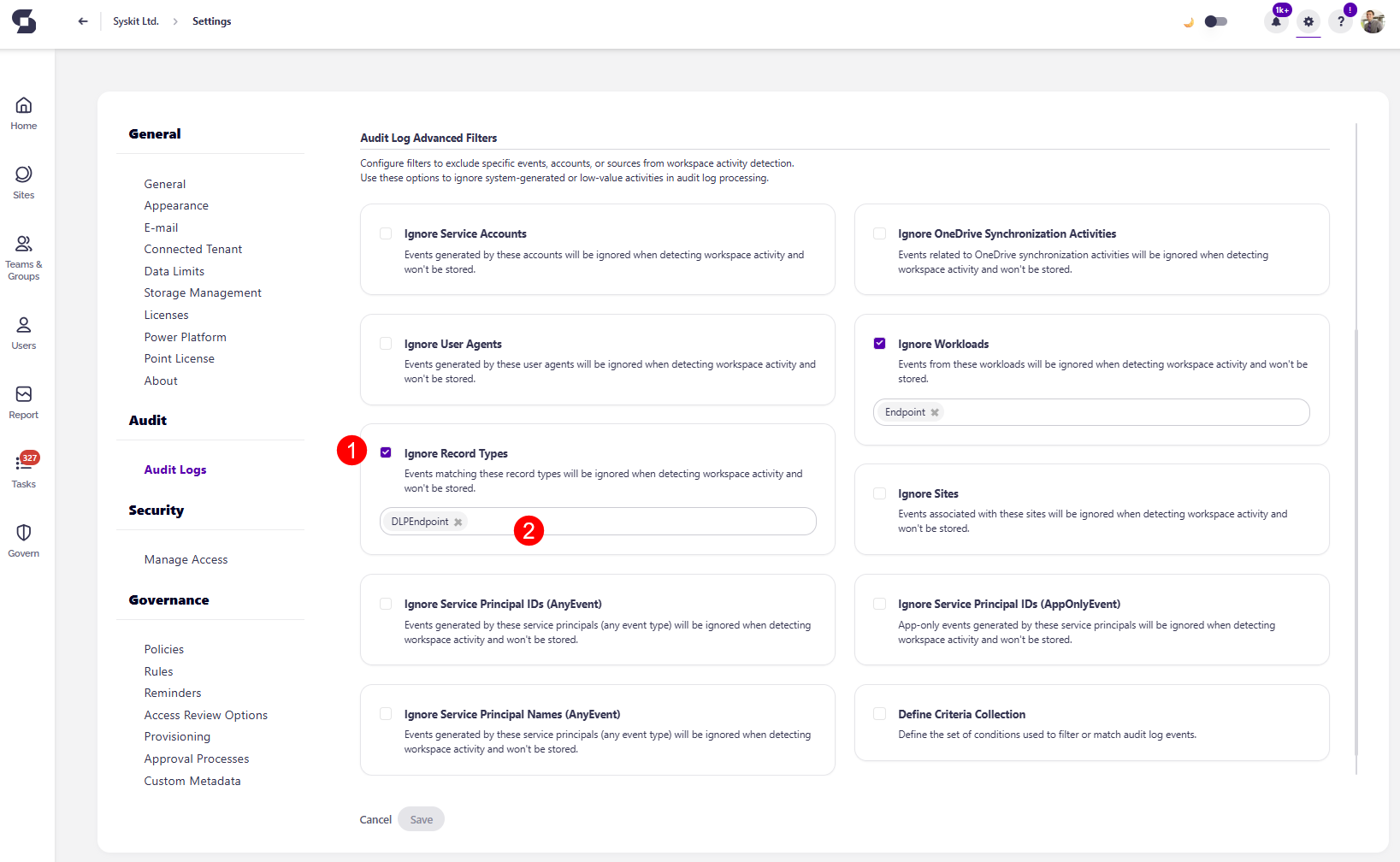The width and height of the screenshot is (1400, 862).
Task: Open the Policies page under Governance
Action: tap(163, 649)
